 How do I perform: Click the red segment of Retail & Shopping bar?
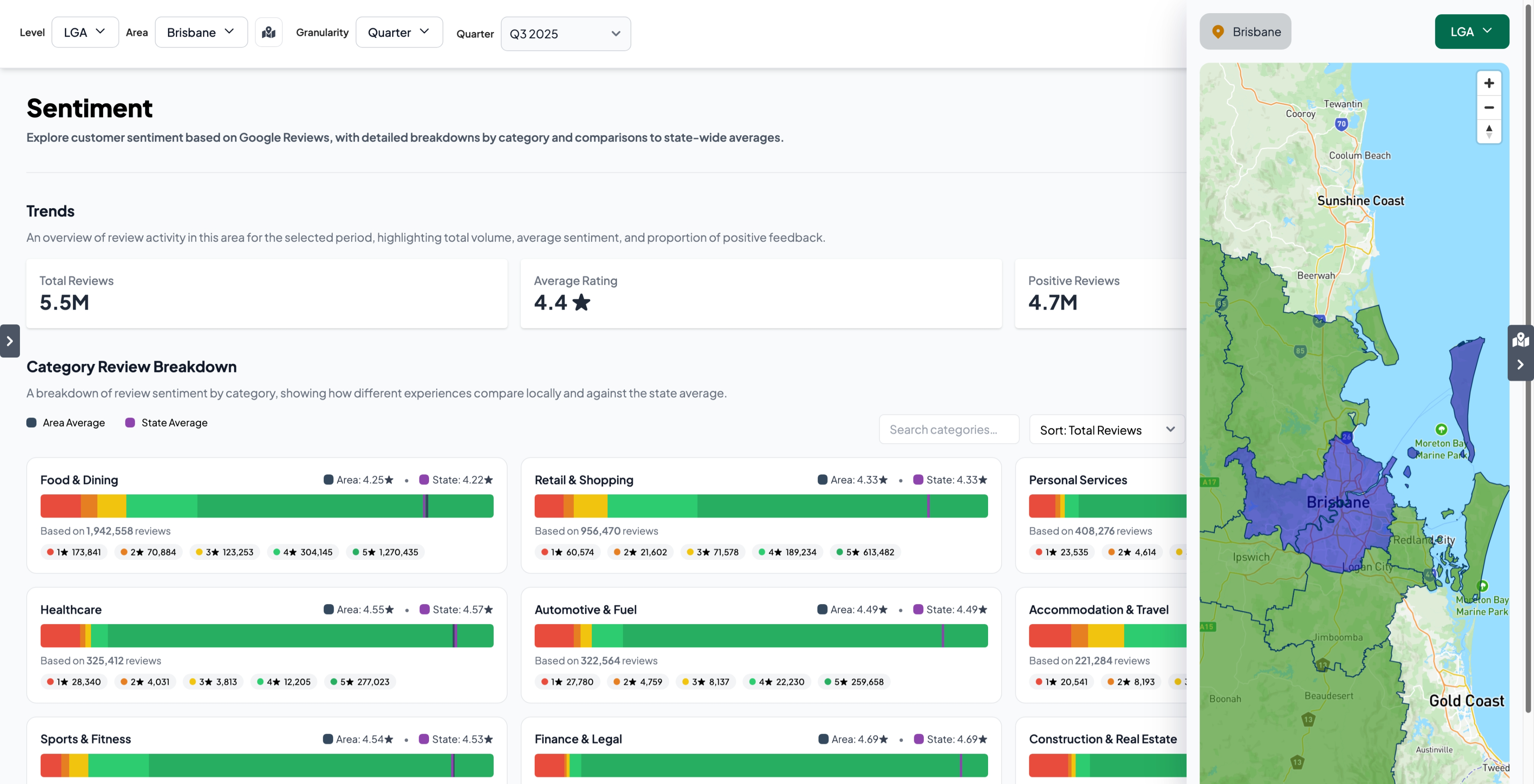[x=548, y=506]
